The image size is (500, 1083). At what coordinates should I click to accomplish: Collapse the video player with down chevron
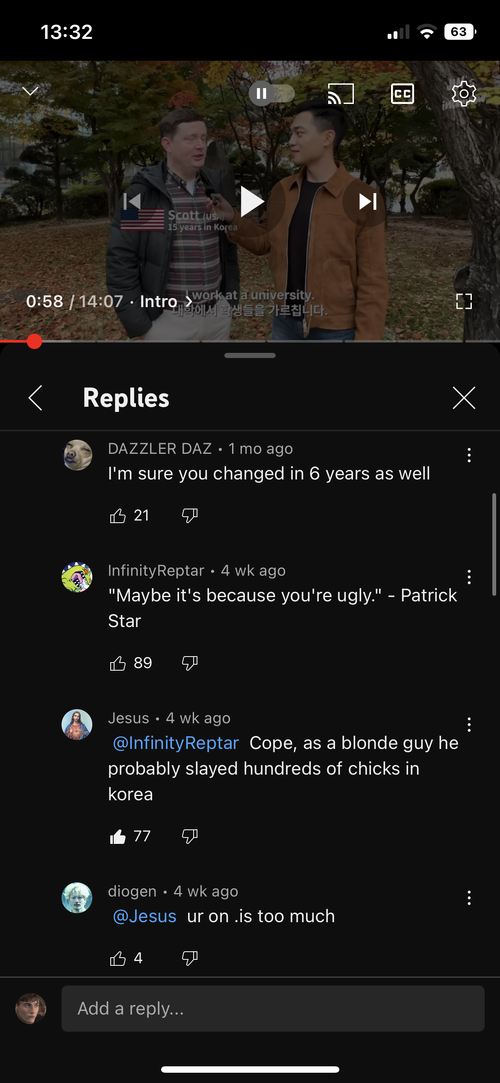tap(30, 91)
